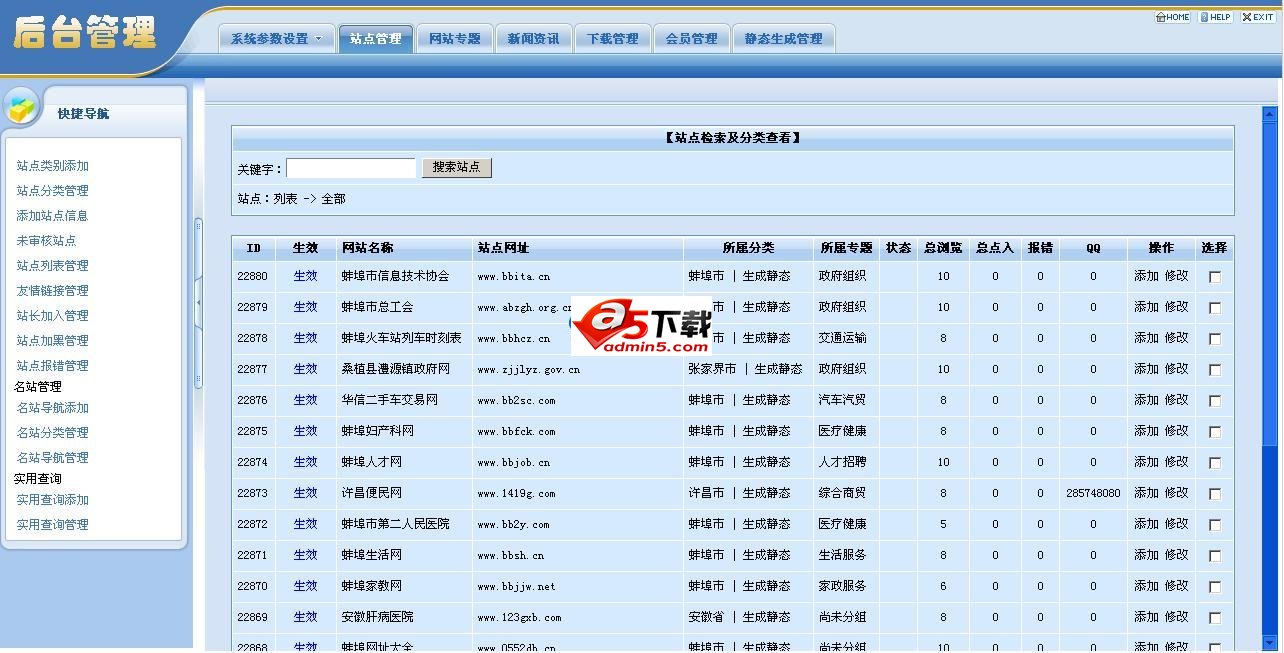The width and height of the screenshot is (1284, 653).
Task: Click the vertical scrollbar down arrow
Action: click(1270, 643)
